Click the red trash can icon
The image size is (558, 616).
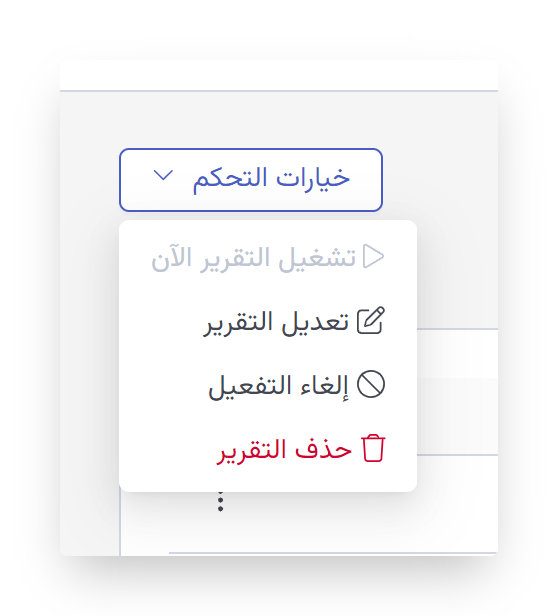click(373, 448)
